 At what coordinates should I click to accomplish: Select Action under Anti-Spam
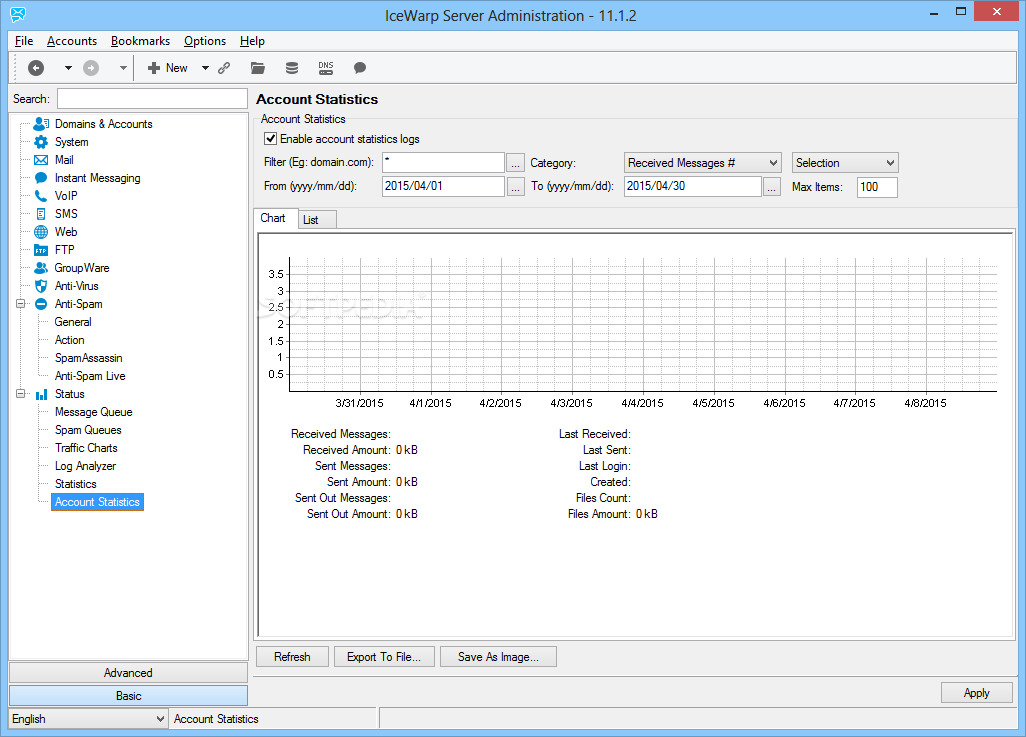[x=70, y=340]
